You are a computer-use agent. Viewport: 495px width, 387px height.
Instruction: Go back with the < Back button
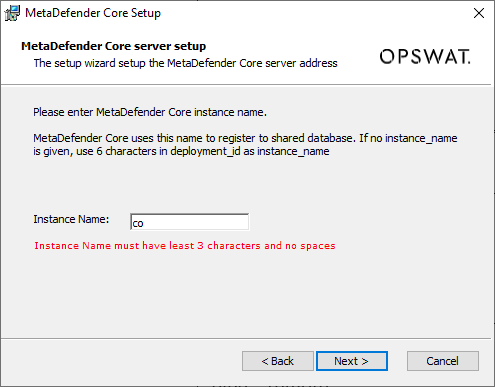(x=278, y=361)
